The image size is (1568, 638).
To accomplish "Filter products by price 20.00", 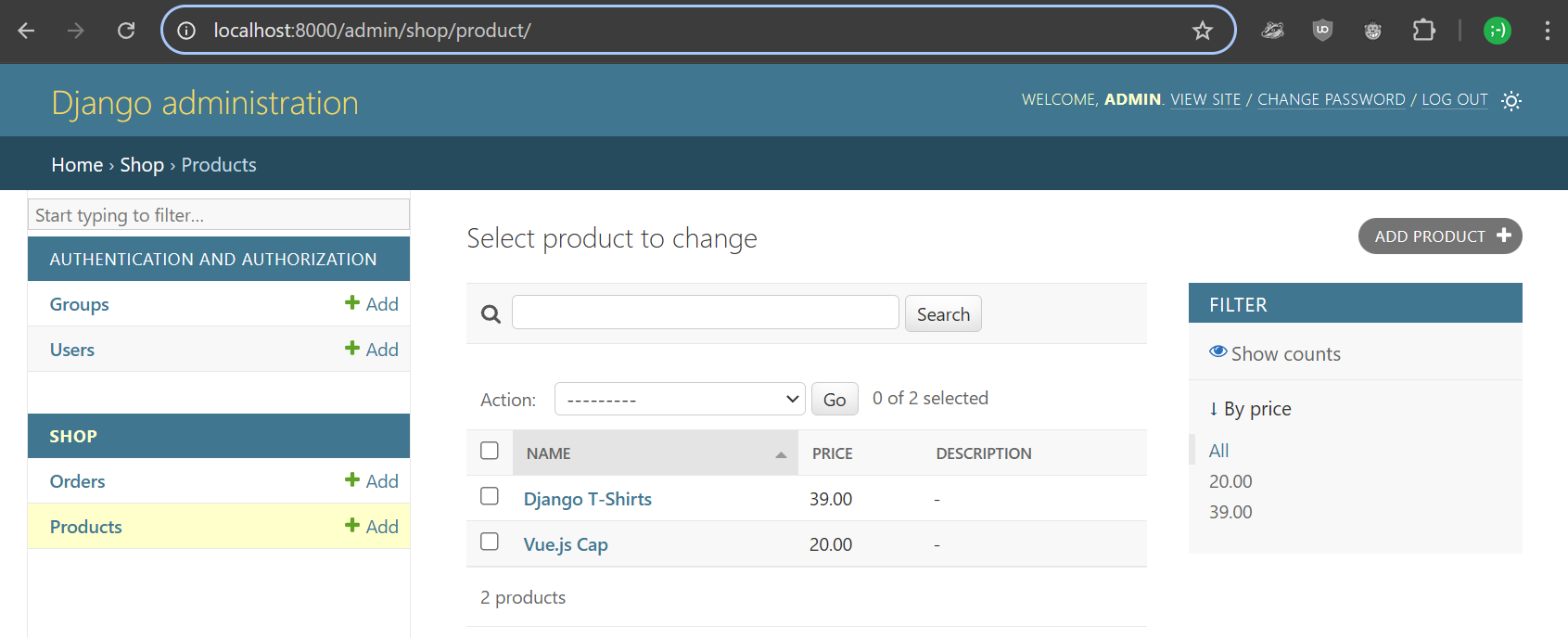I will [1230, 481].
